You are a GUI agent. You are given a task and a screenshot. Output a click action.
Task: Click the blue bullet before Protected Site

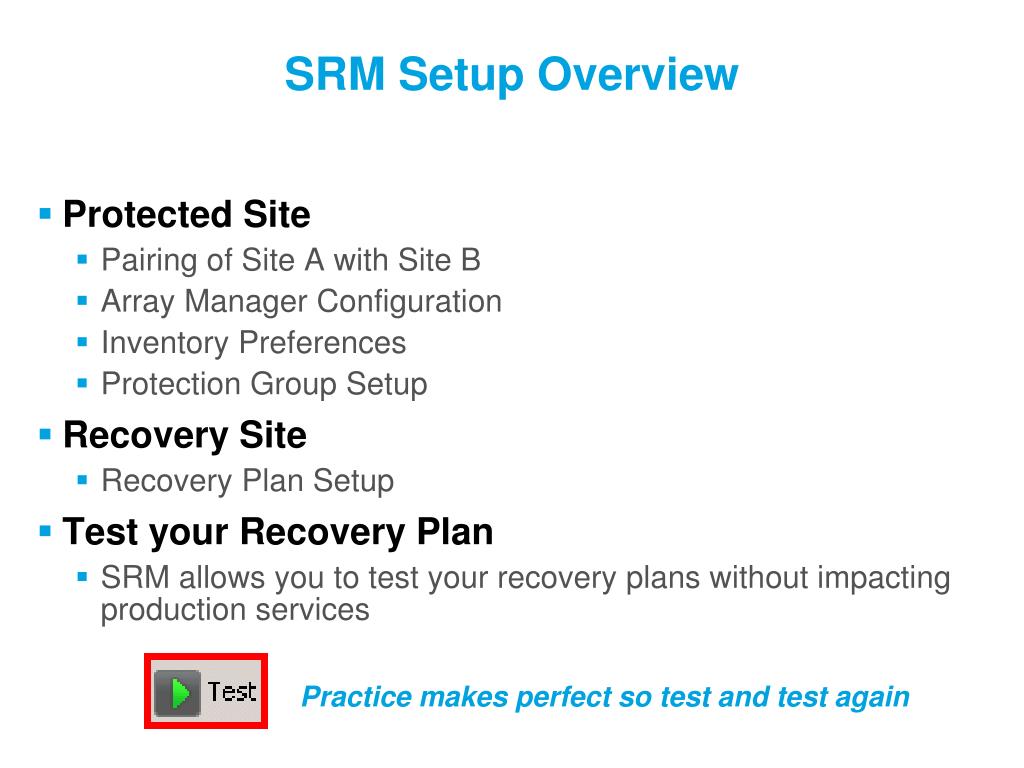(x=45, y=214)
